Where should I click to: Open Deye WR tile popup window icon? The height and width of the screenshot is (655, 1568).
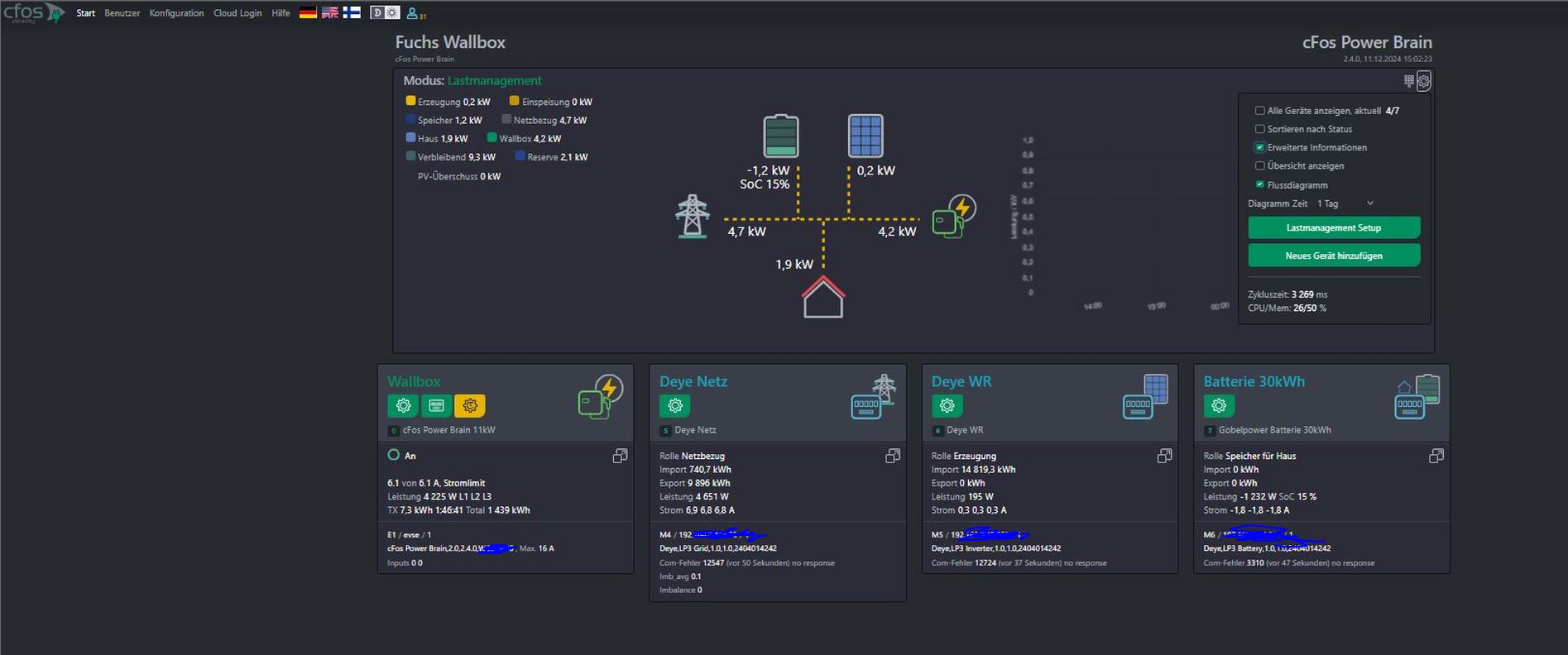[x=1164, y=456]
